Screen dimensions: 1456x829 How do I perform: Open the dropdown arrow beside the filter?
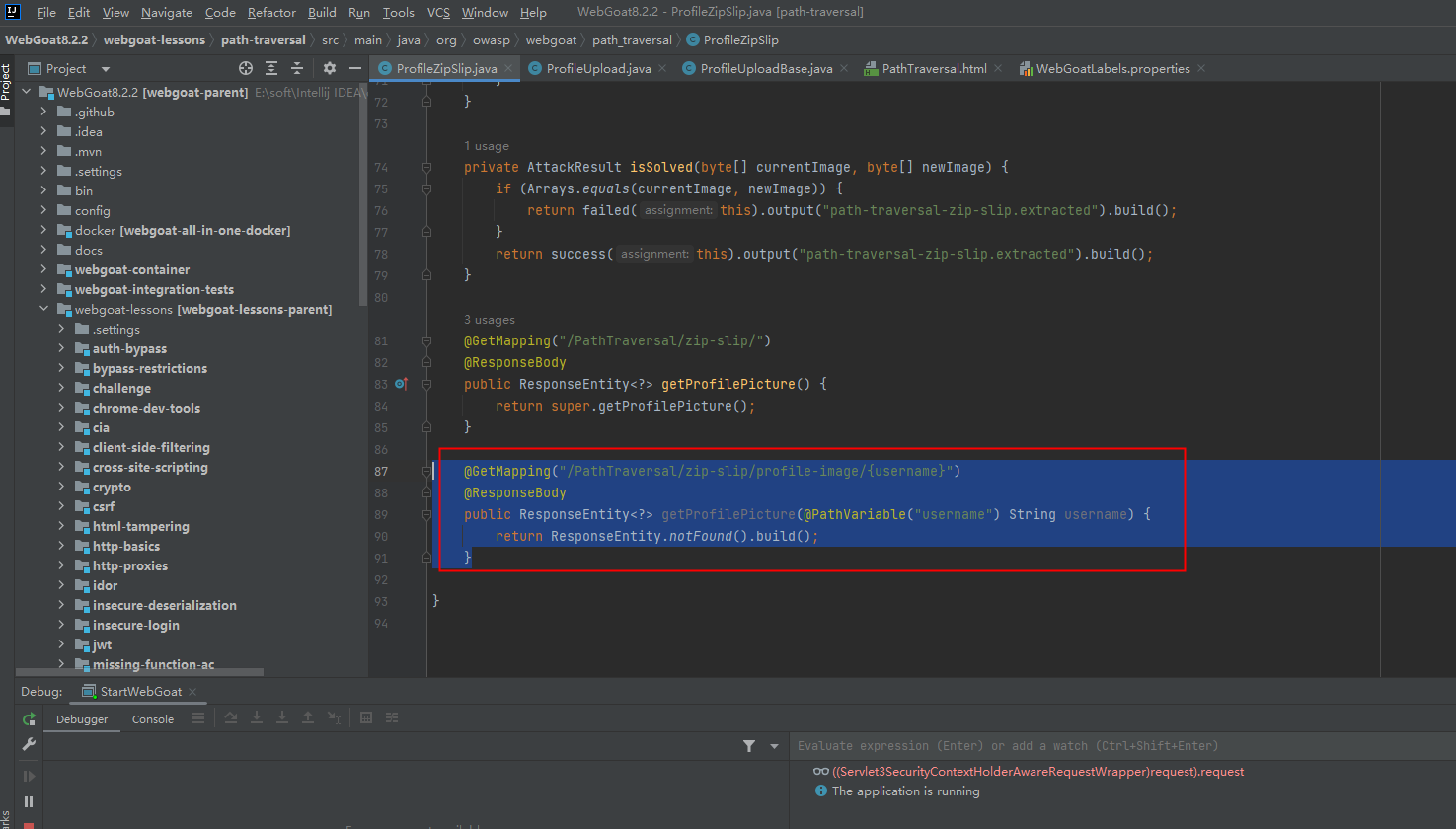[x=774, y=746]
